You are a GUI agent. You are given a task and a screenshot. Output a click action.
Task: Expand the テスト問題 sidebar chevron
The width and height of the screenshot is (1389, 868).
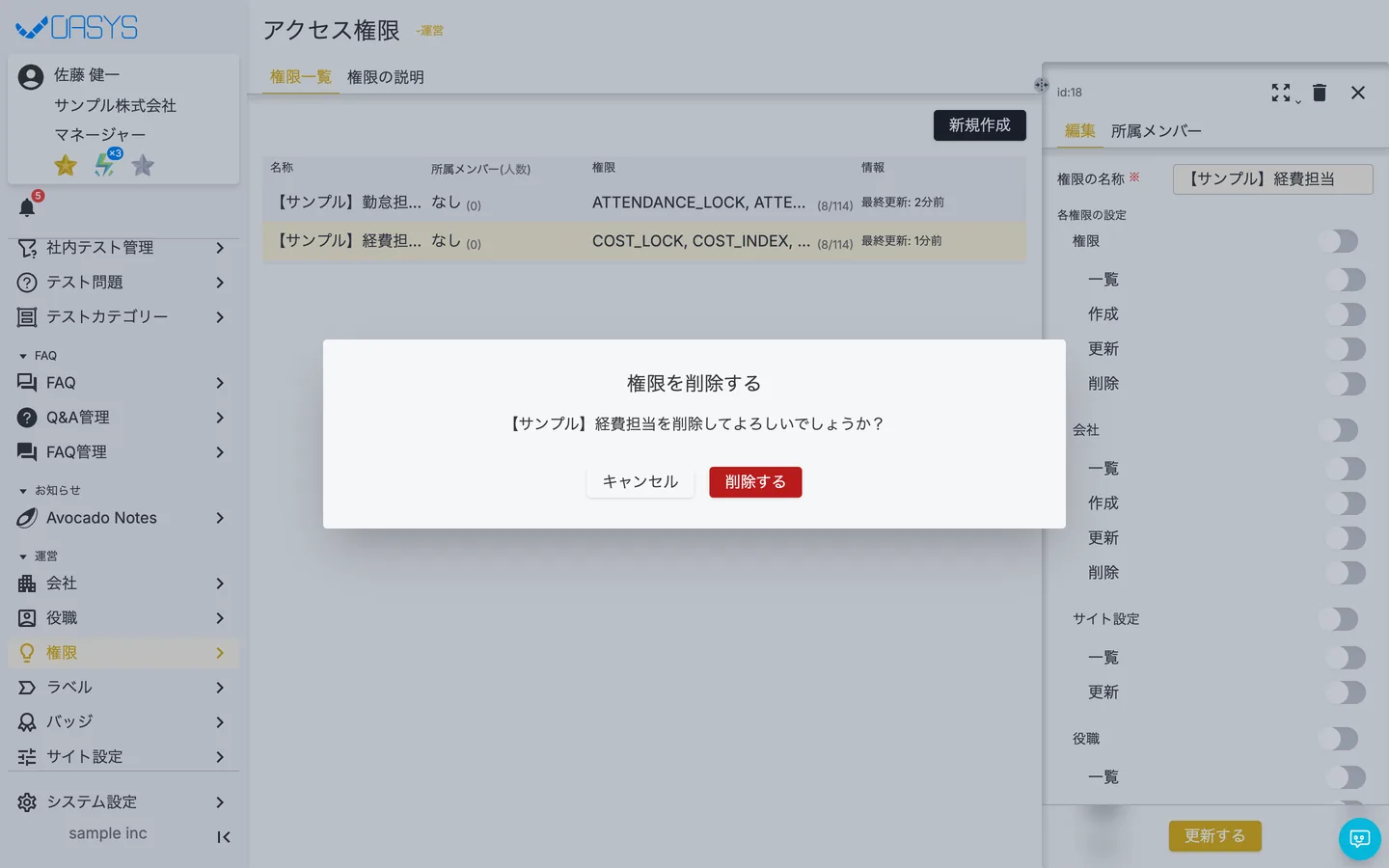tap(220, 283)
